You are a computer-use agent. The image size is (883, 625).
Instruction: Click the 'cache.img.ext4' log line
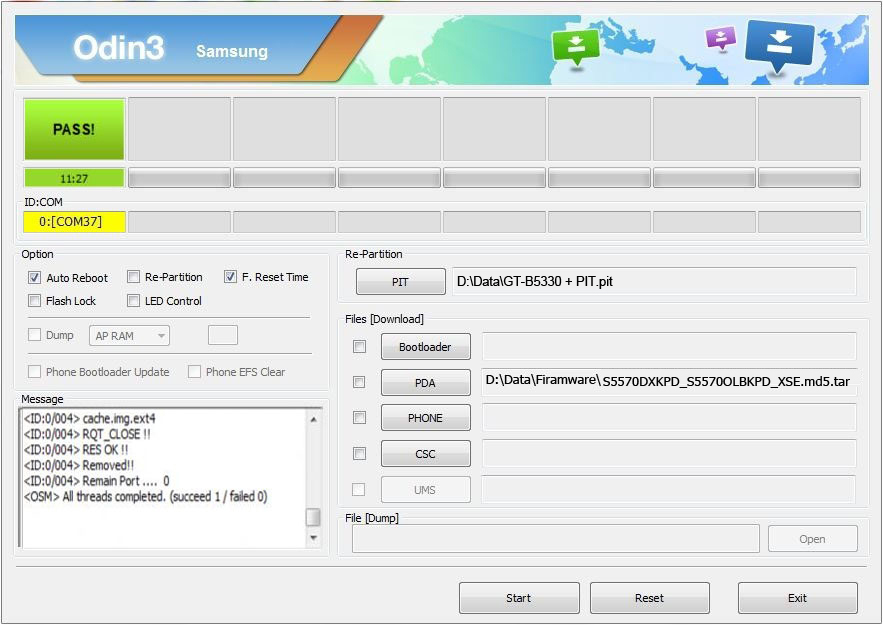(90, 419)
